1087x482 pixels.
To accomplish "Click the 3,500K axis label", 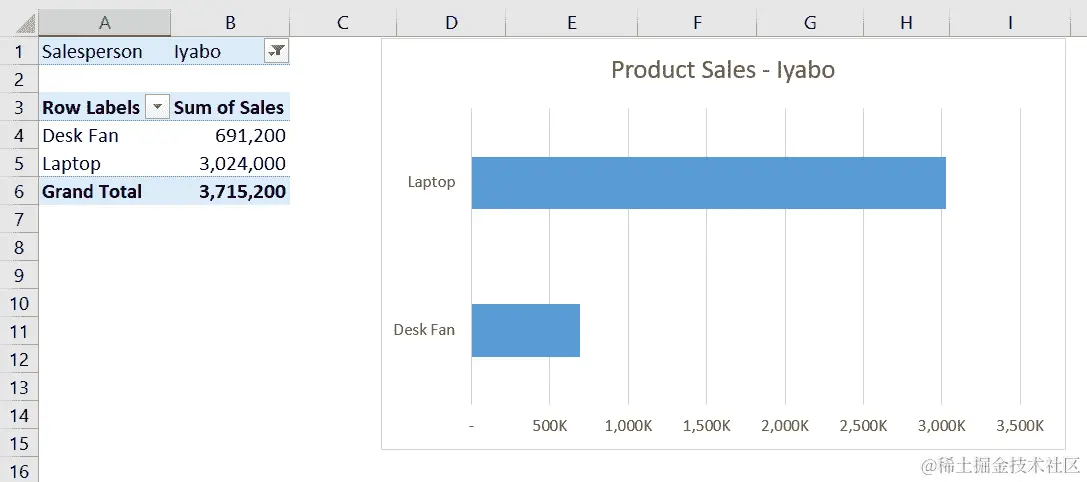I will pos(1020,426).
